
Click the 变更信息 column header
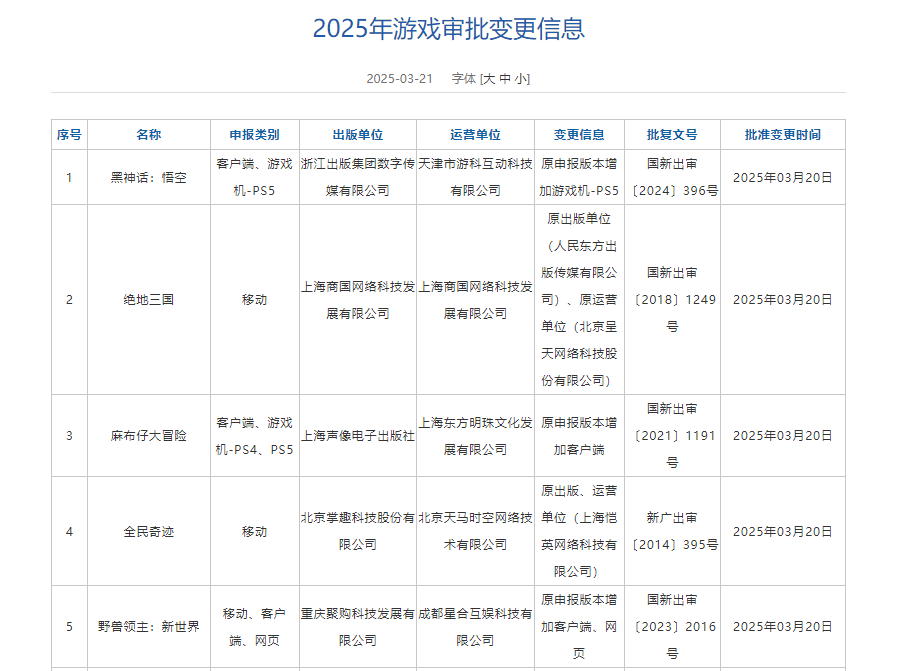coord(579,135)
